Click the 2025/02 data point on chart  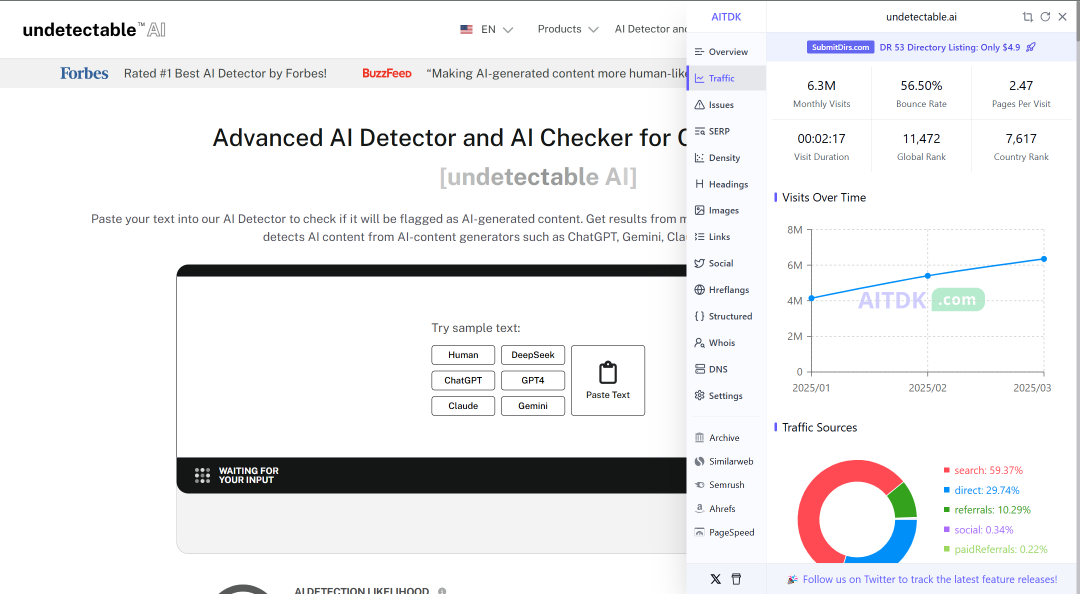928,276
